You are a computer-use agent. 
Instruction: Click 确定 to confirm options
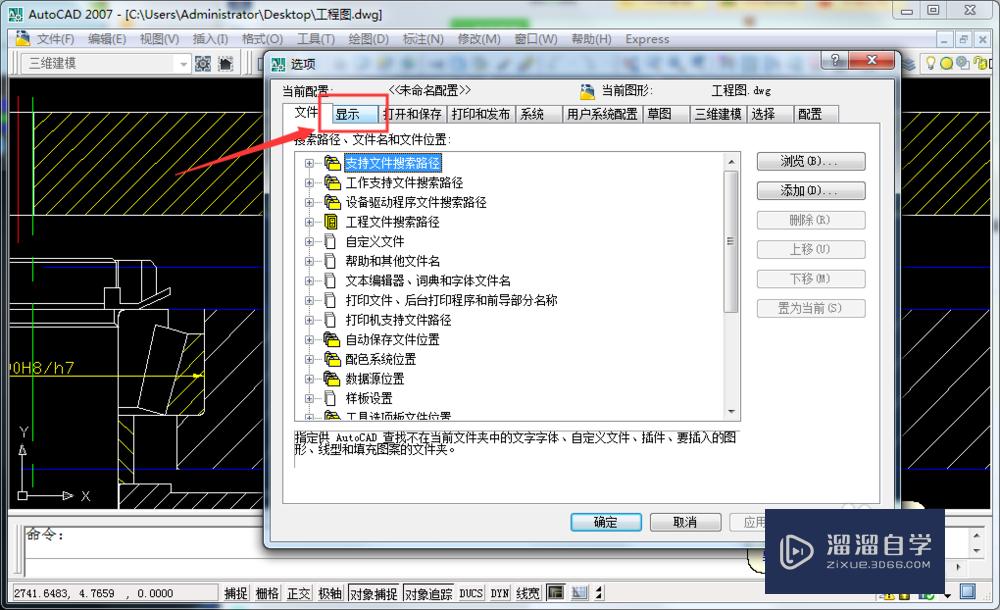[x=605, y=522]
